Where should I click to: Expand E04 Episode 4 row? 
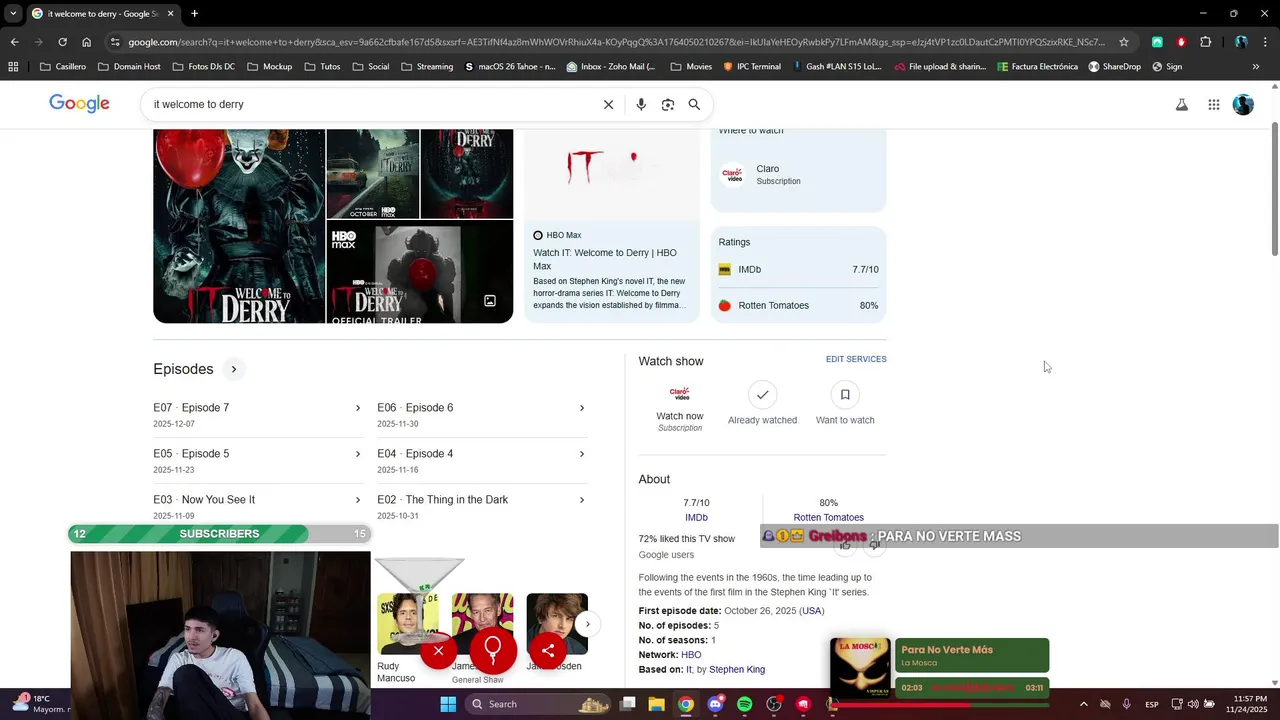click(x=481, y=460)
